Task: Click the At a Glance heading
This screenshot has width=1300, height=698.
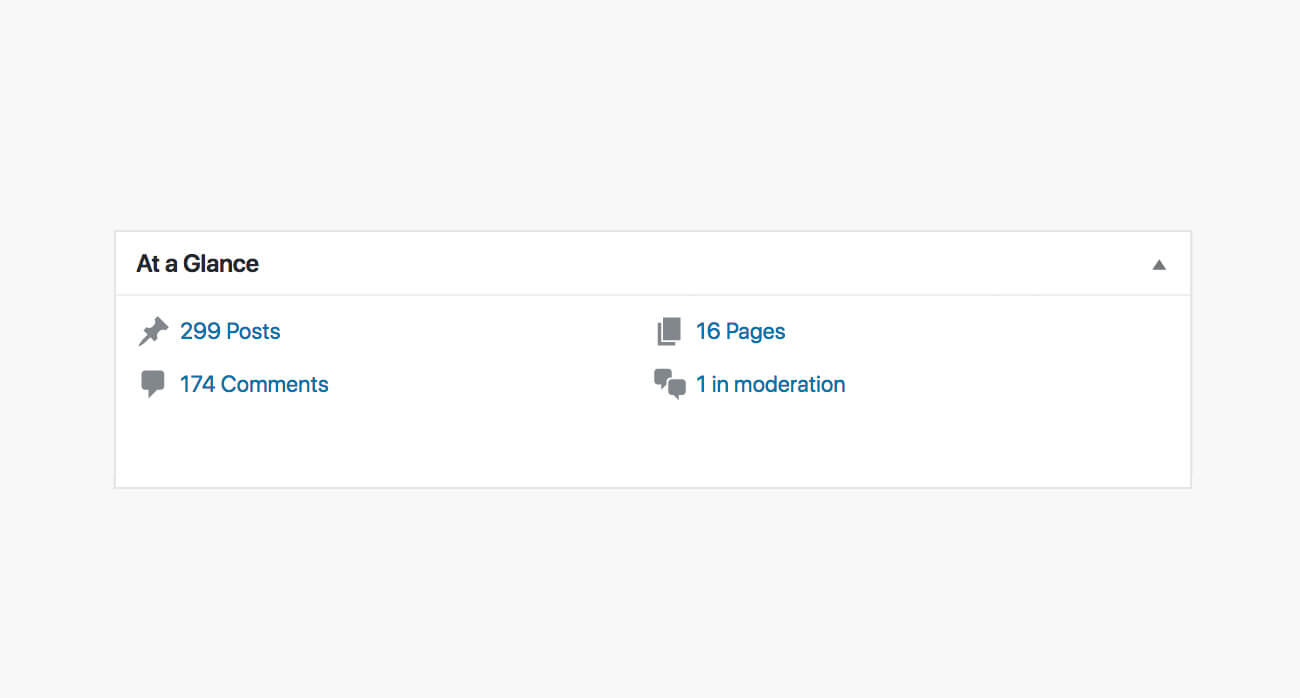Action: coord(198,264)
